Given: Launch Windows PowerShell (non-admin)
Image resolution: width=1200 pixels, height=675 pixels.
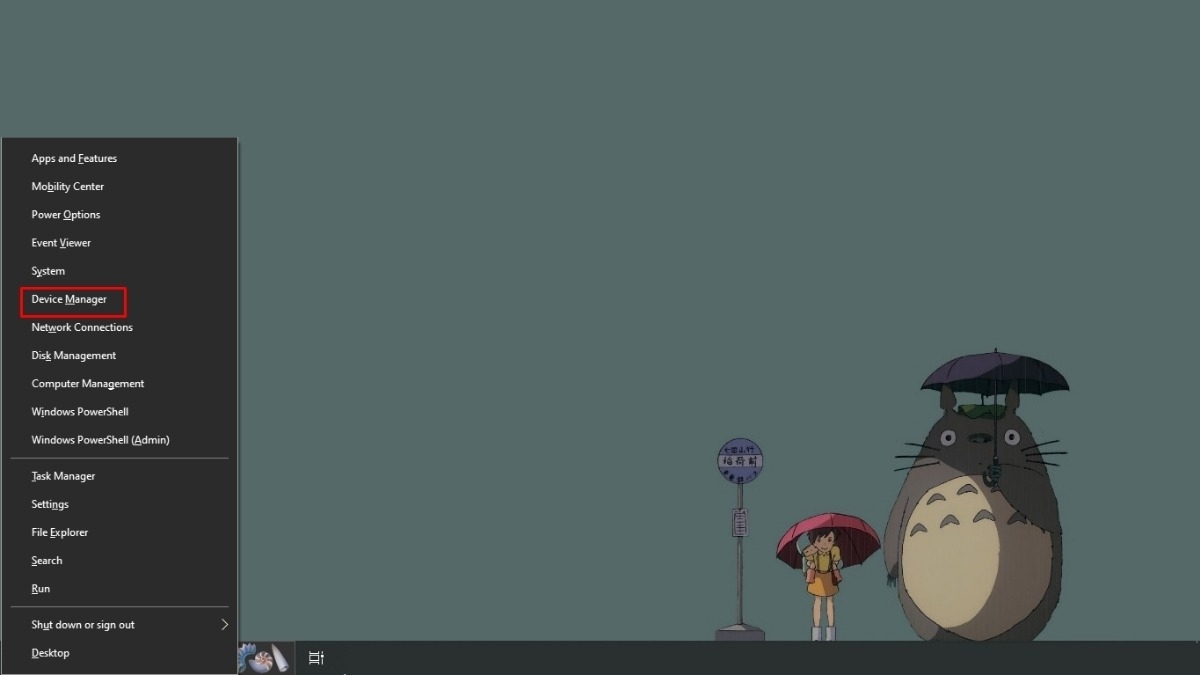Looking at the screenshot, I should click(79, 412).
